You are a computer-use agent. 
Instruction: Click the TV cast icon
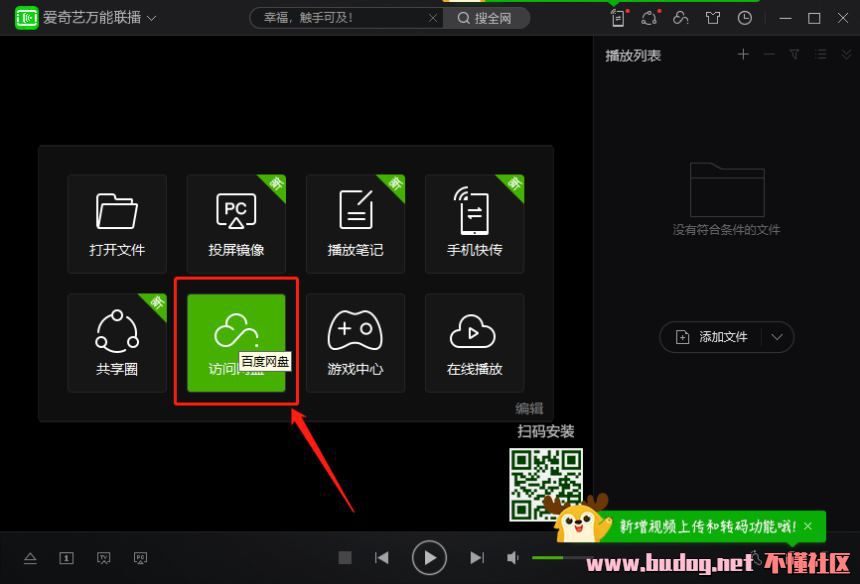(x=103, y=558)
